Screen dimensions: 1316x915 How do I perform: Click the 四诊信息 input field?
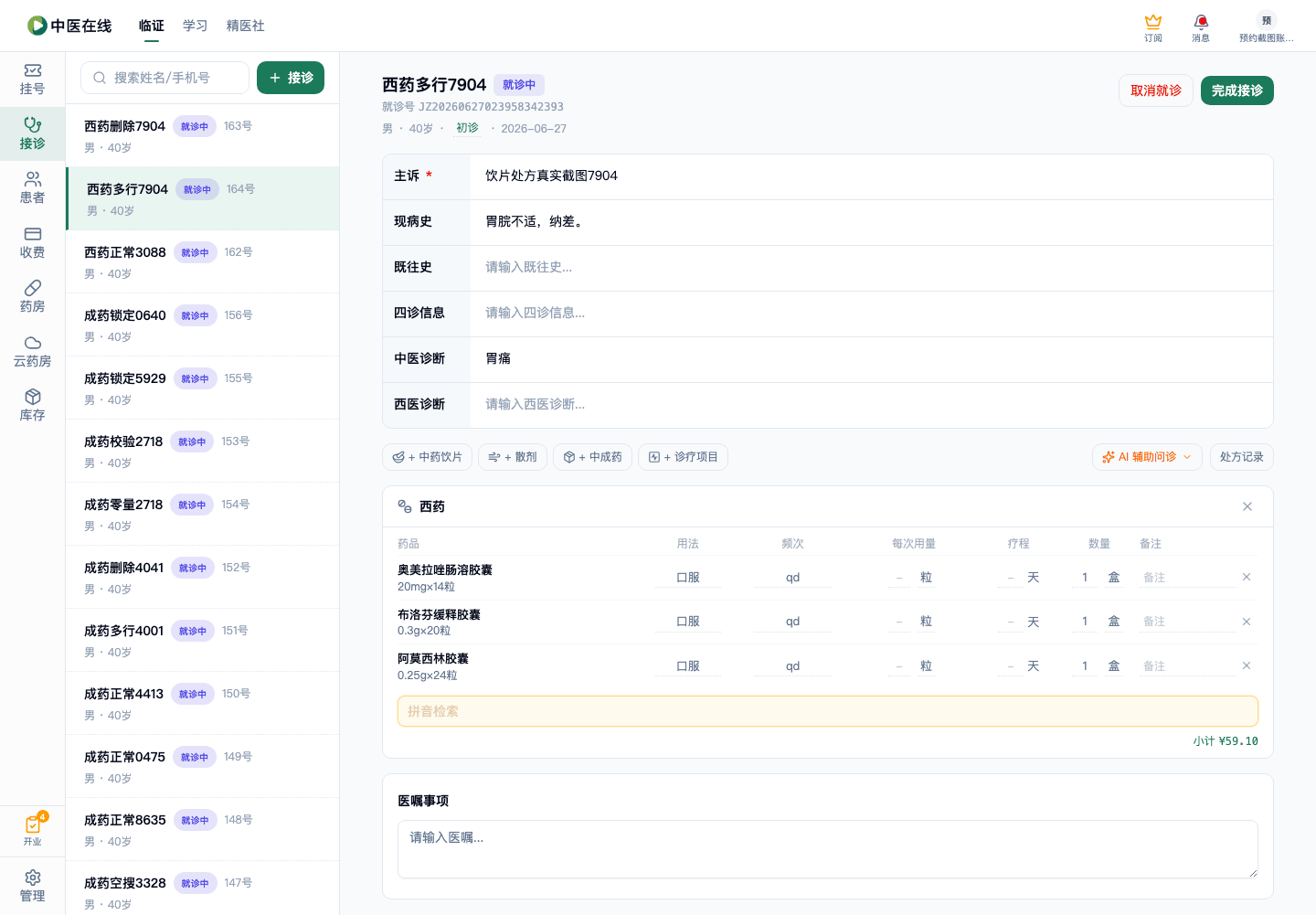coord(871,314)
